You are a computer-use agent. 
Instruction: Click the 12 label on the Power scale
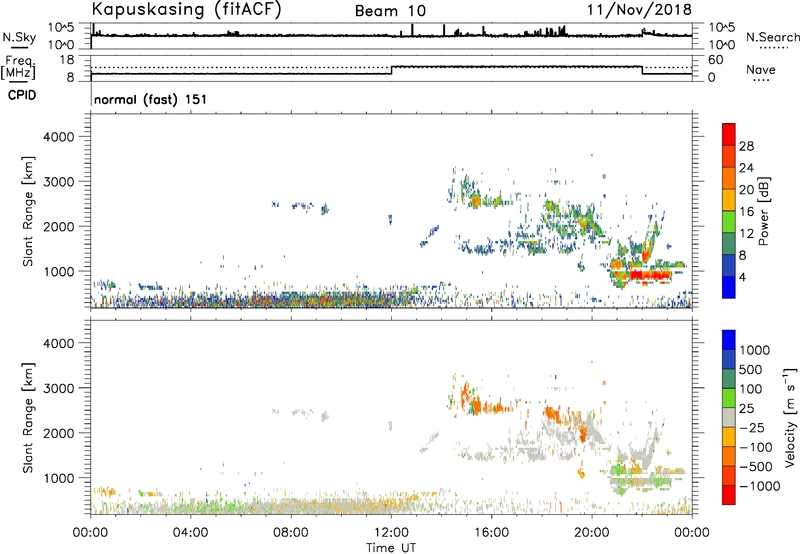[746, 234]
